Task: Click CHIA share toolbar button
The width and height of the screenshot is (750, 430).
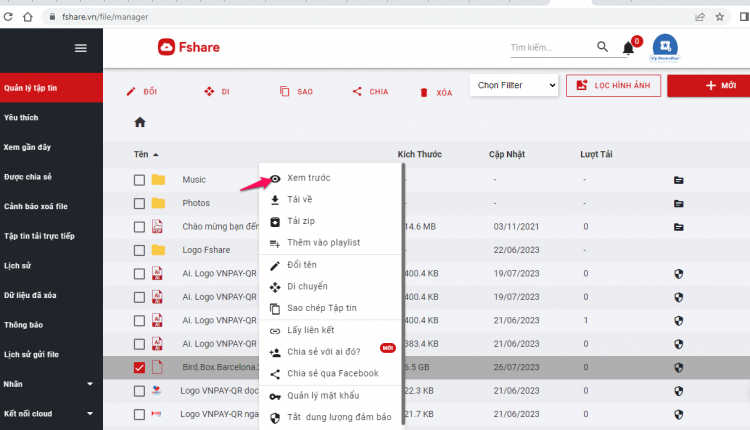Action: click(x=370, y=91)
